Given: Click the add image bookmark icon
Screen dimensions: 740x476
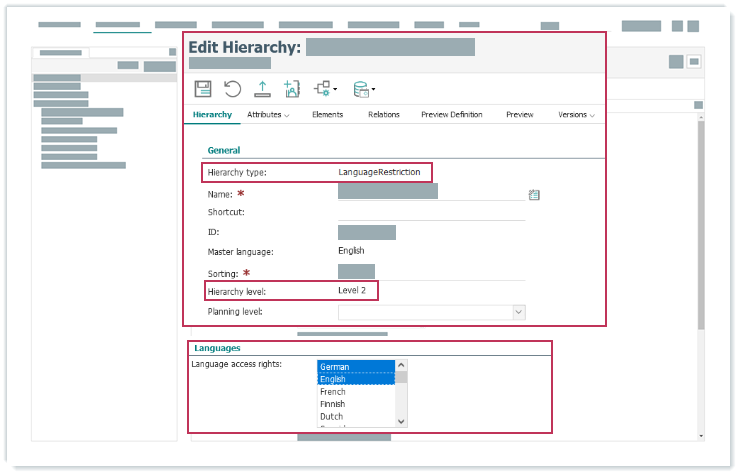Looking at the screenshot, I should 292,89.
